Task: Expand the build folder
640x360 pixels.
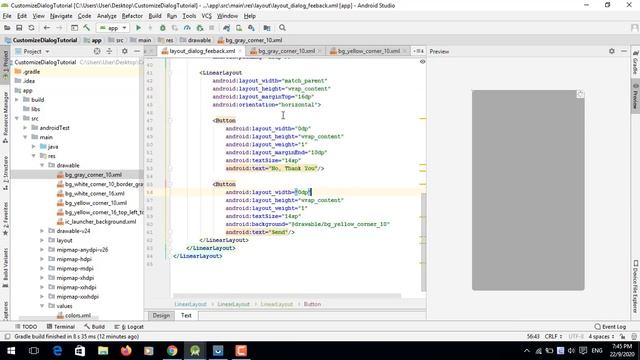Action: (x=17, y=100)
